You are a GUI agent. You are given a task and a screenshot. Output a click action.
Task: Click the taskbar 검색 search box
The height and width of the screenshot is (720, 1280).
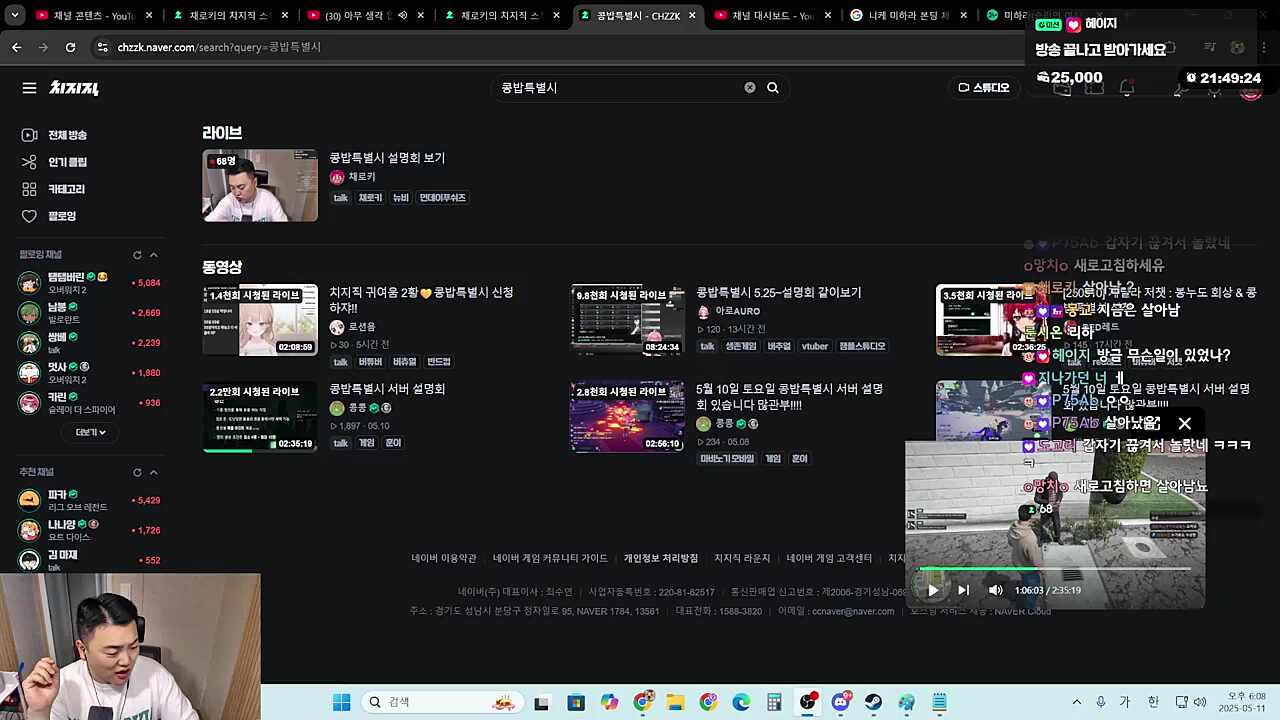click(442, 702)
